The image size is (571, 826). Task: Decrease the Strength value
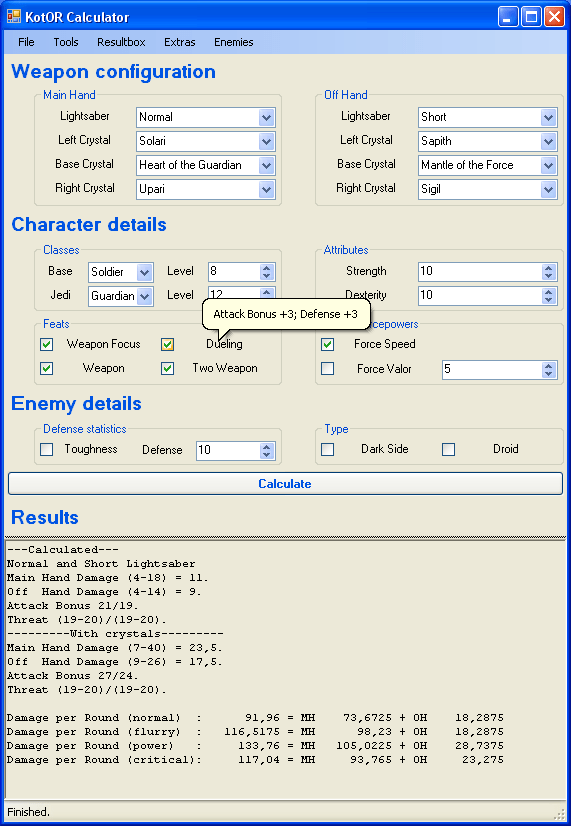pyautogui.click(x=549, y=276)
